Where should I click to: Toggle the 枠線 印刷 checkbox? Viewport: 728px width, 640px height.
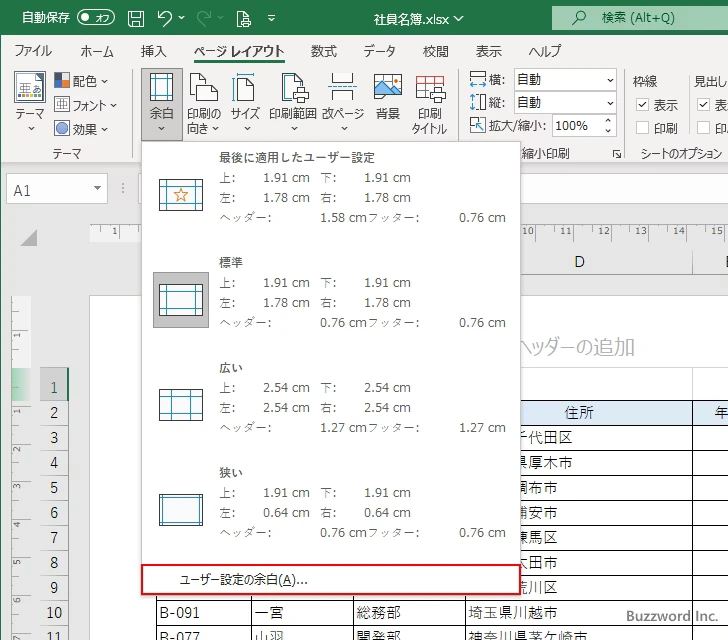(642, 128)
